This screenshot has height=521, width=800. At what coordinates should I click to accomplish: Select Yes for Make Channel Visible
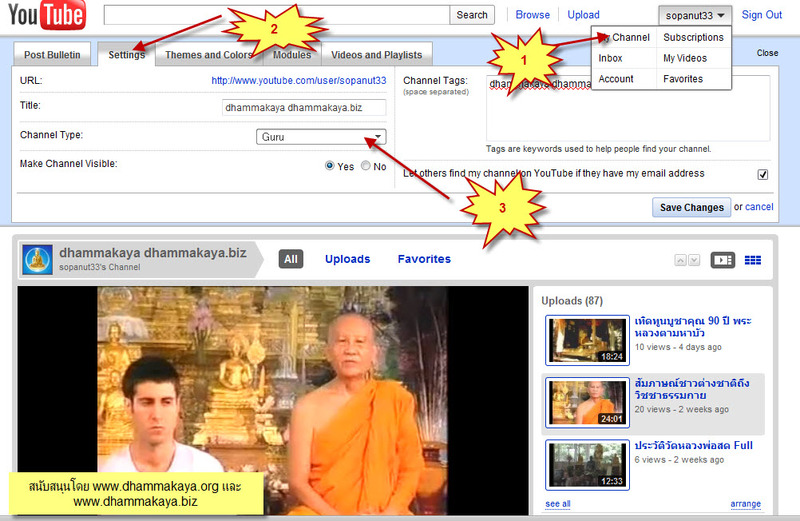click(330, 166)
